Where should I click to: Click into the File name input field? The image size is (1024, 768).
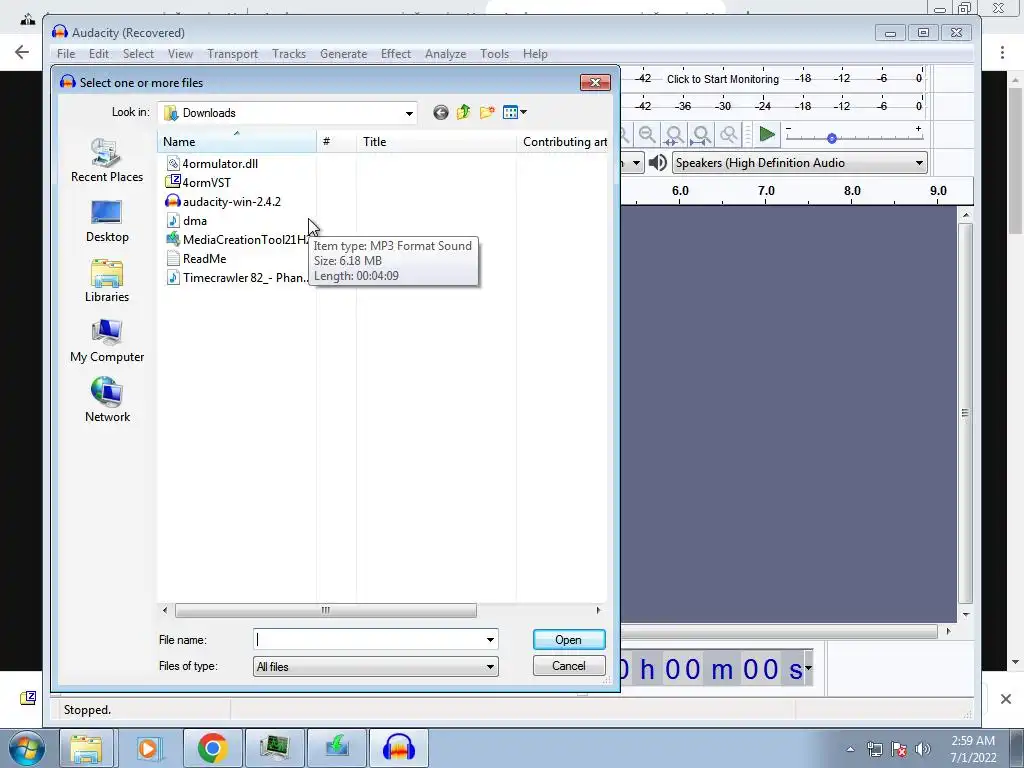pyautogui.click(x=368, y=640)
